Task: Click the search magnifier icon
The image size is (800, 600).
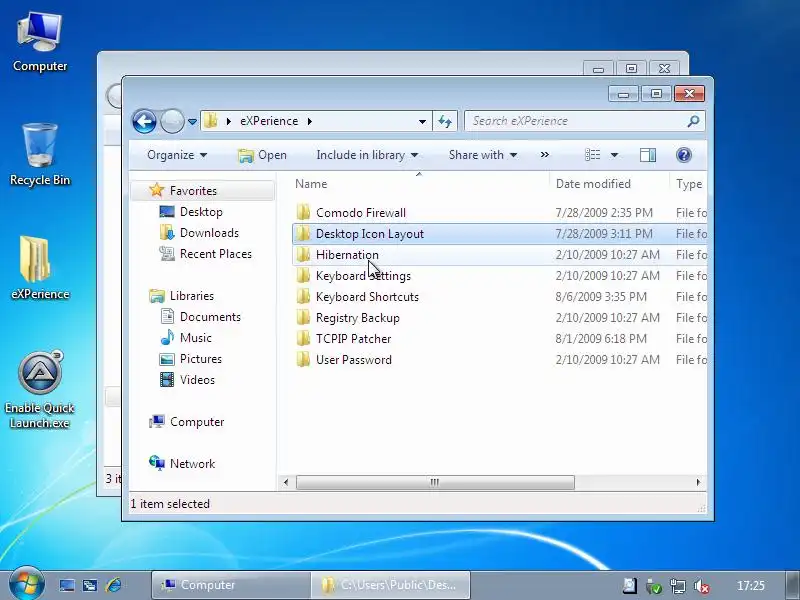Action: (693, 121)
